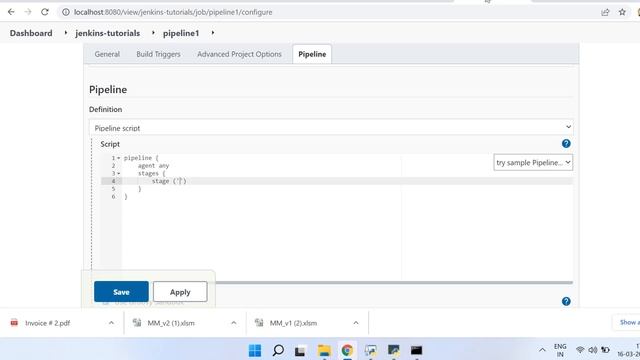The width and height of the screenshot is (640, 360).
Task: Open Wi-Fi network tray icon
Action: point(580,350)
